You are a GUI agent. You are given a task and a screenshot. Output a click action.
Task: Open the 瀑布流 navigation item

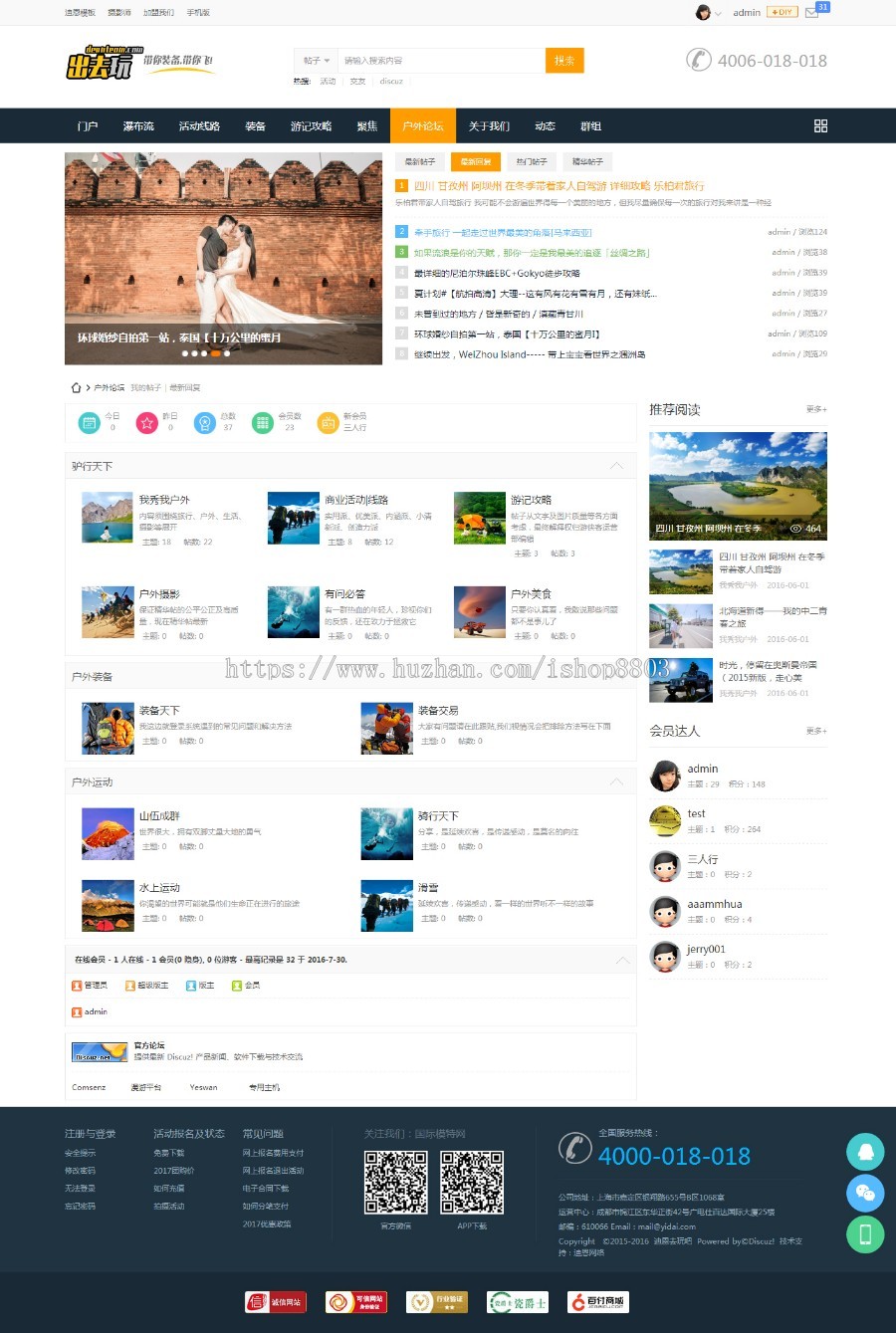coord(138,126)
